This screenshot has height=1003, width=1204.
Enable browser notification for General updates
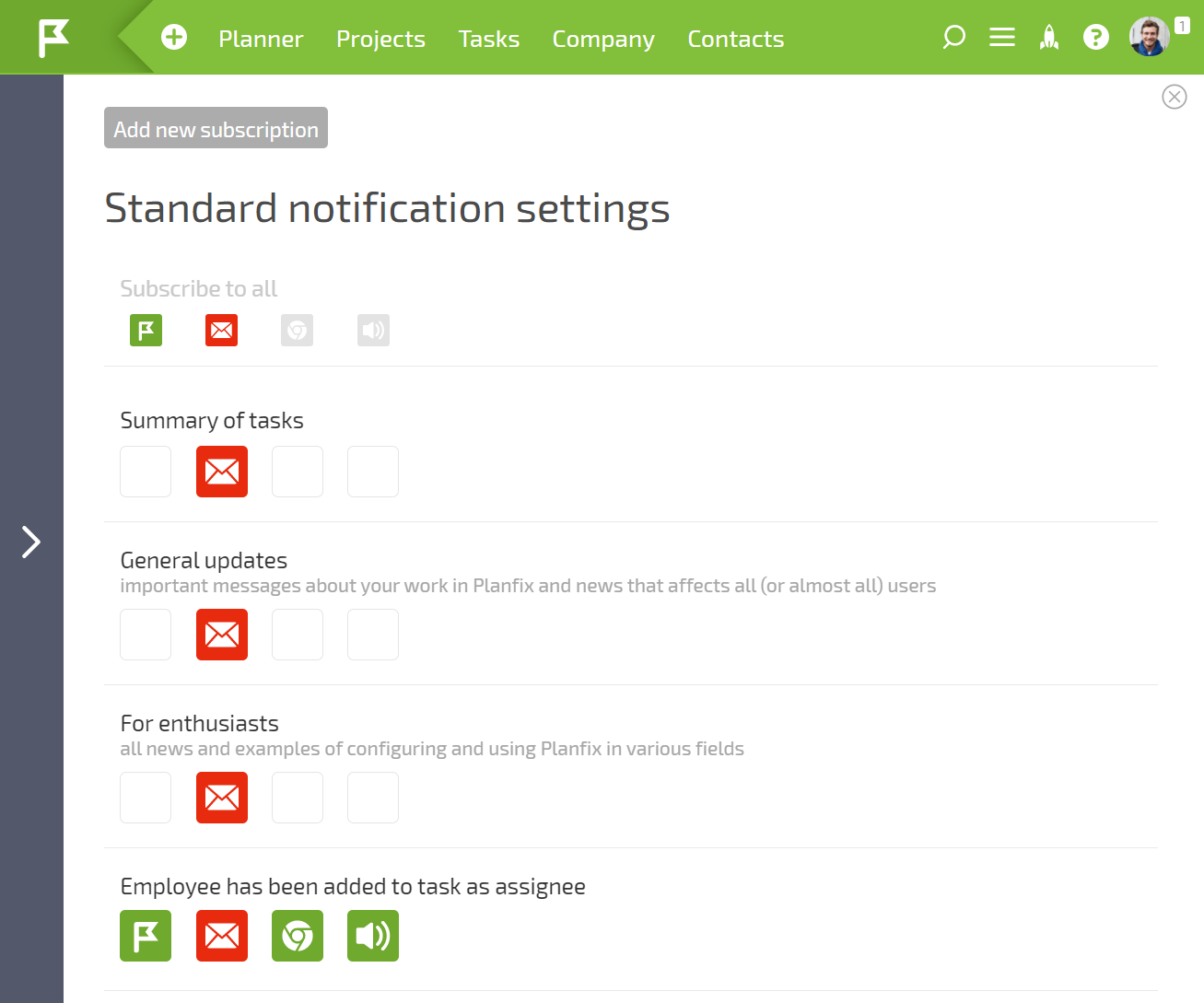click(x=298, y=635)
